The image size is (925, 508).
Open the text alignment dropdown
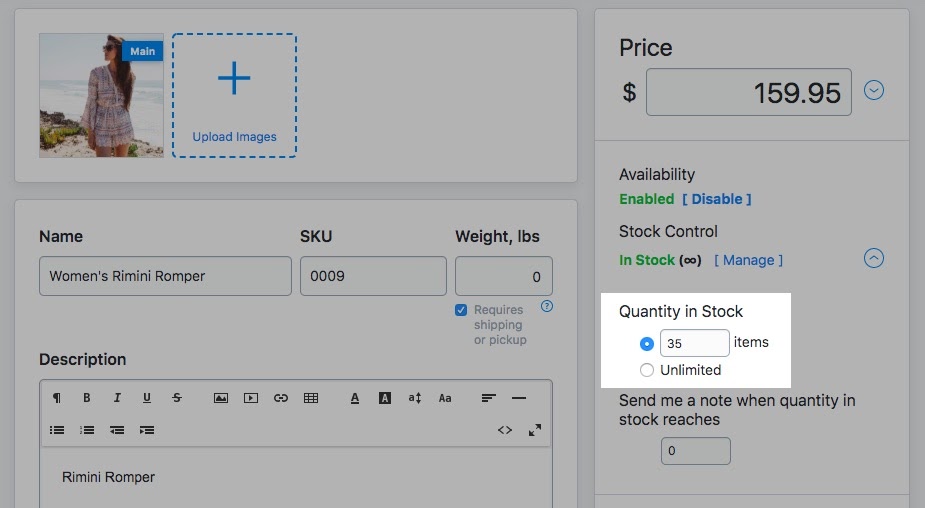pos(488,398)
